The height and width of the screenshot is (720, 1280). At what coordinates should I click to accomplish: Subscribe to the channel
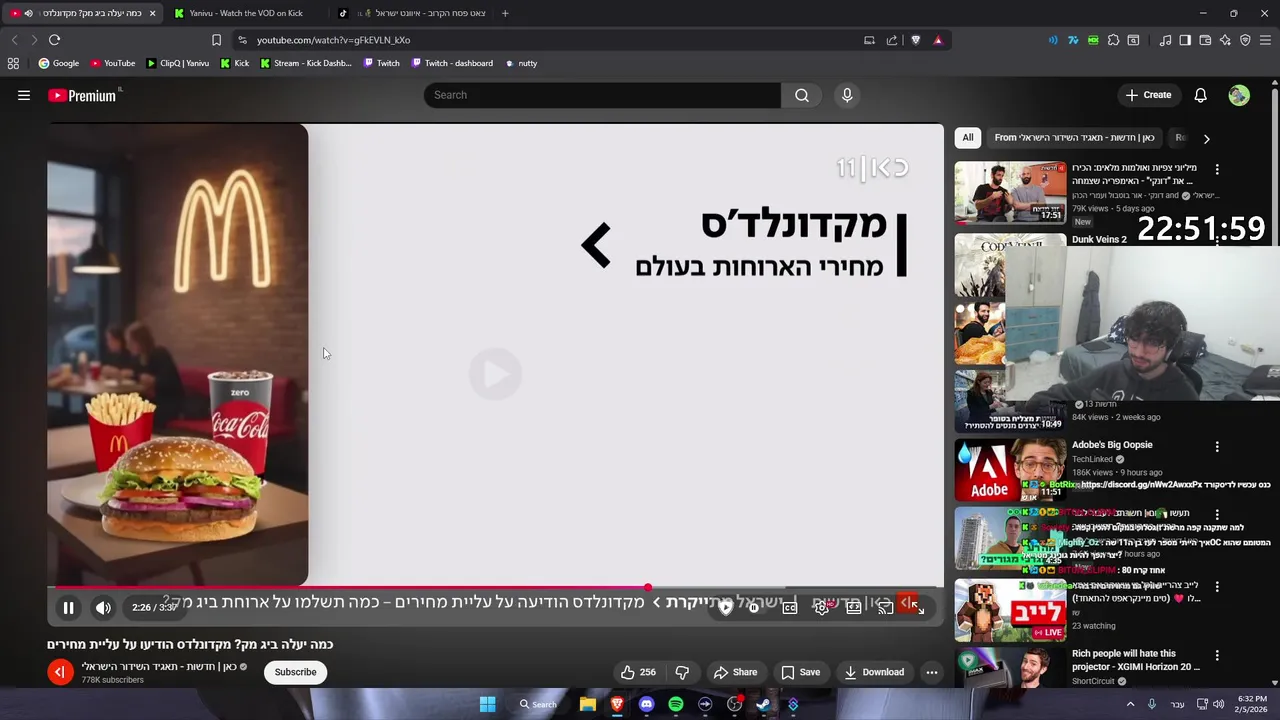pos(296,672)
